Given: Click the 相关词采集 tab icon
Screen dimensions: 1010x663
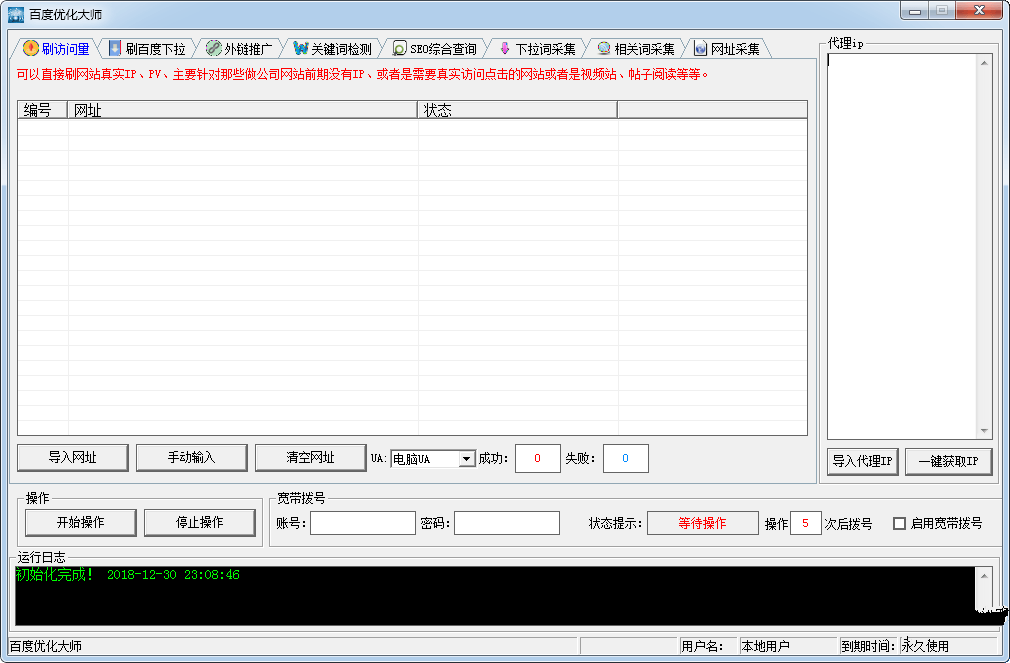Looking at the screenshot, I should pos(604,48).
